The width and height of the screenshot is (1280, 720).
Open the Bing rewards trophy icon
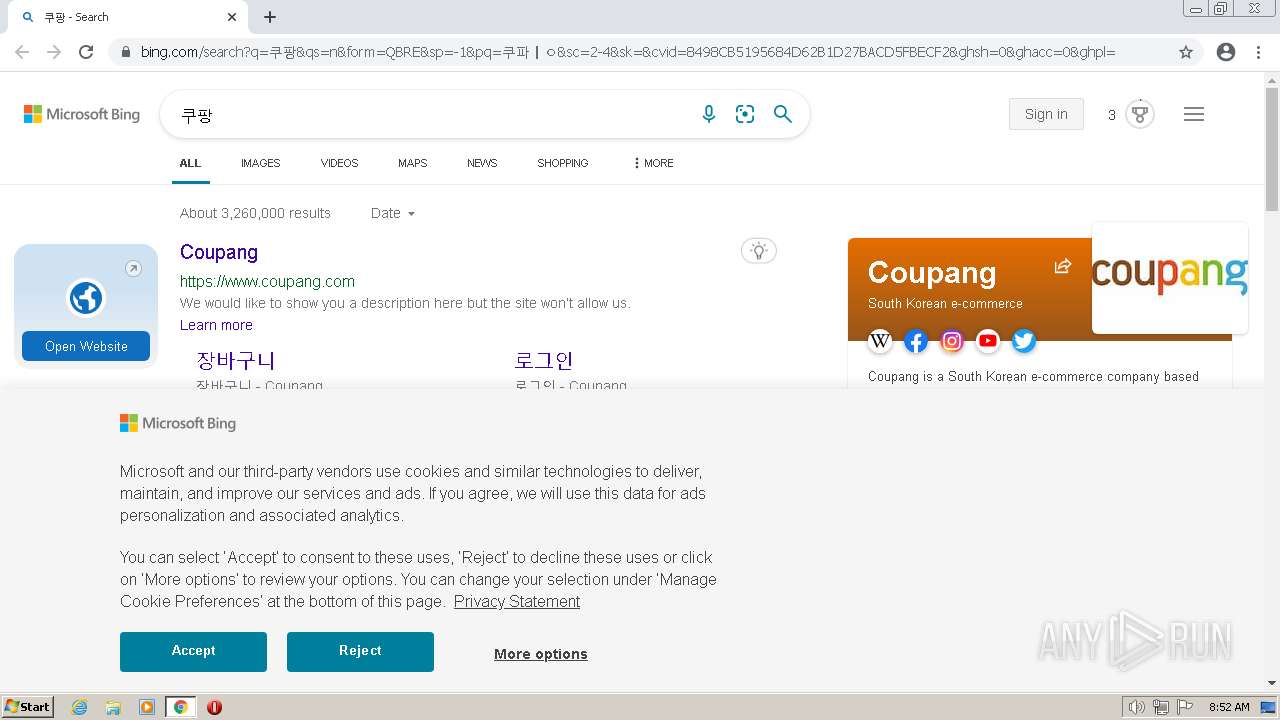coord(1140,114)
